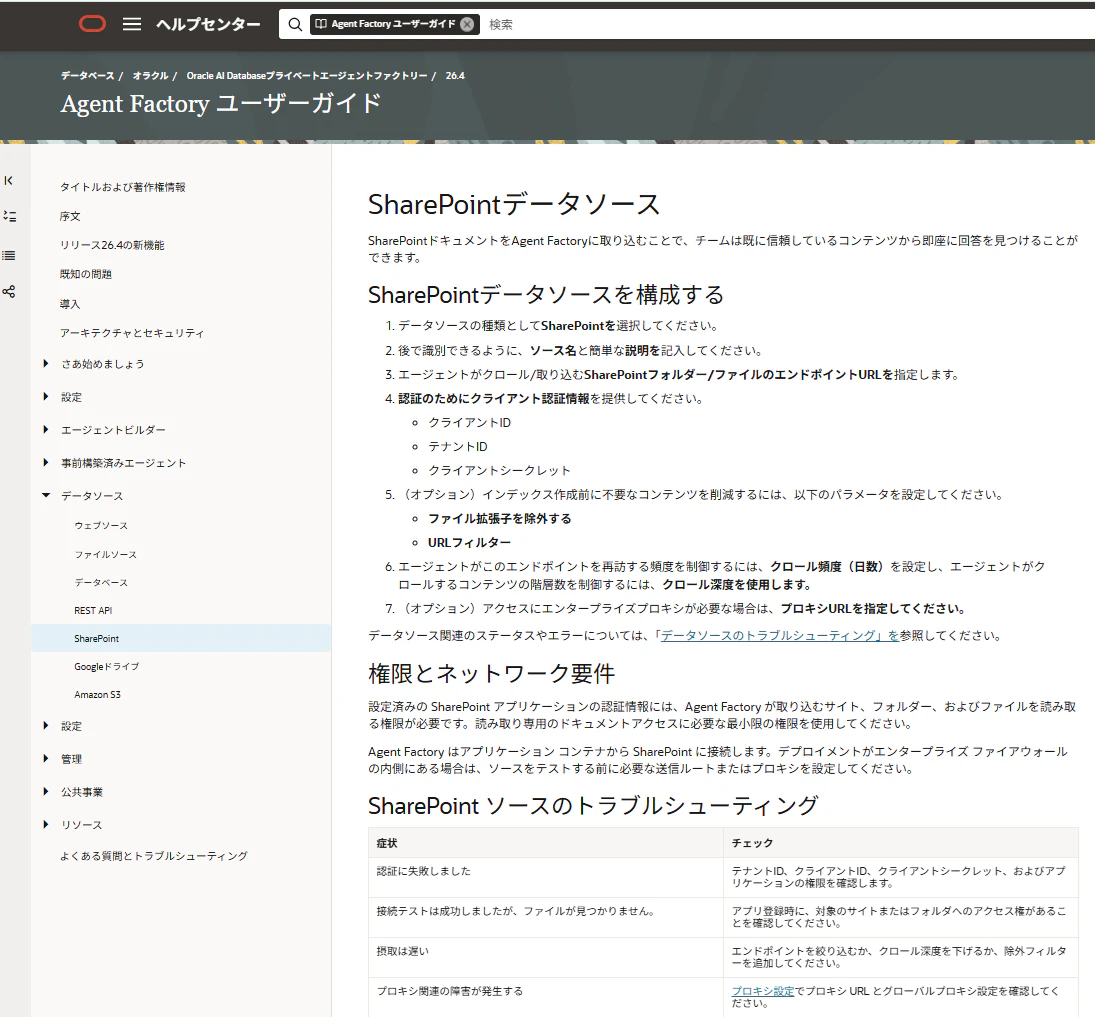
Task: Click the share icon in left rail
Action: (x=8, y=291)
